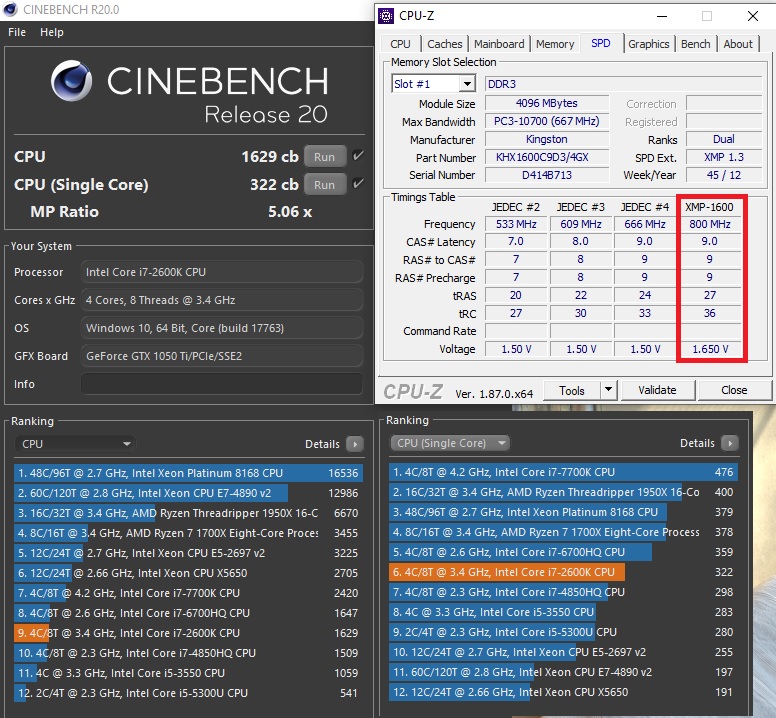This screenshot has height=718, width=776.
Task: Toggle the CPU (Single Core) test checkbox
Action: click(x=358, y=184)
